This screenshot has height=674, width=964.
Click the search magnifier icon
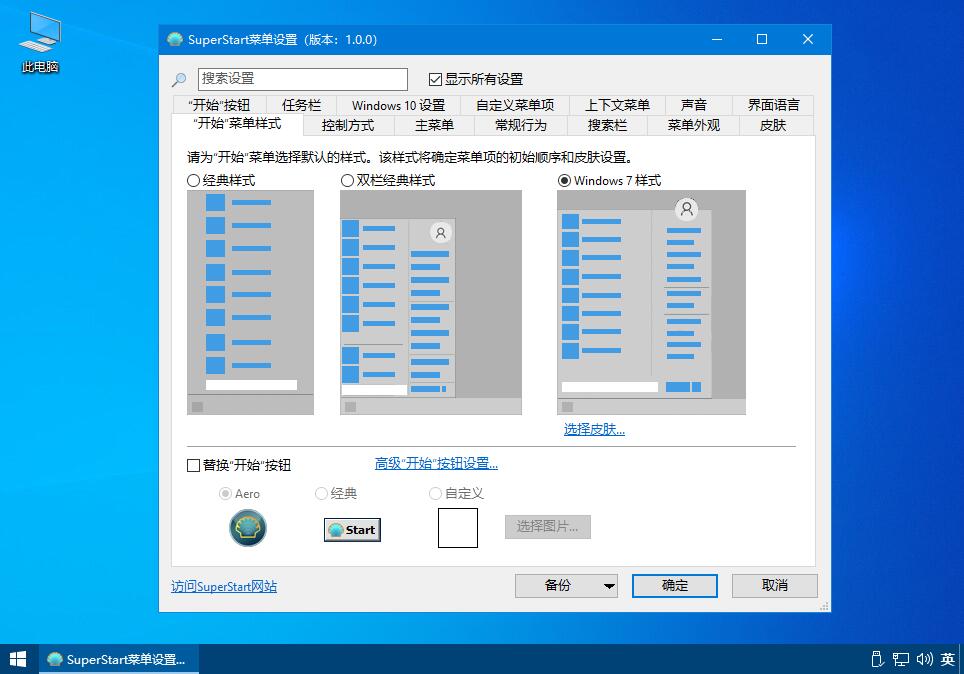pos(182,79)
